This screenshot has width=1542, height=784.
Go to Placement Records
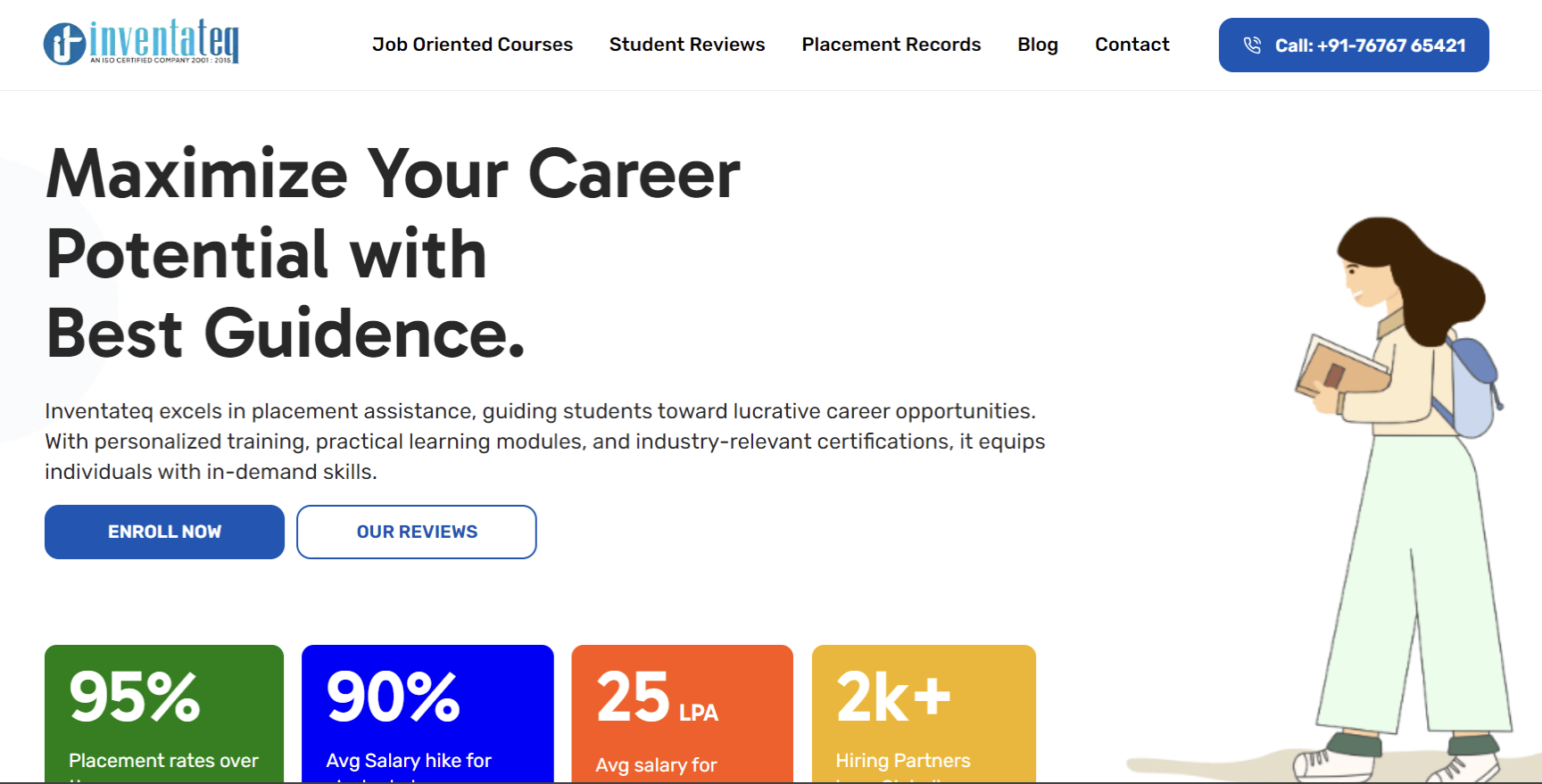(891, 45)
